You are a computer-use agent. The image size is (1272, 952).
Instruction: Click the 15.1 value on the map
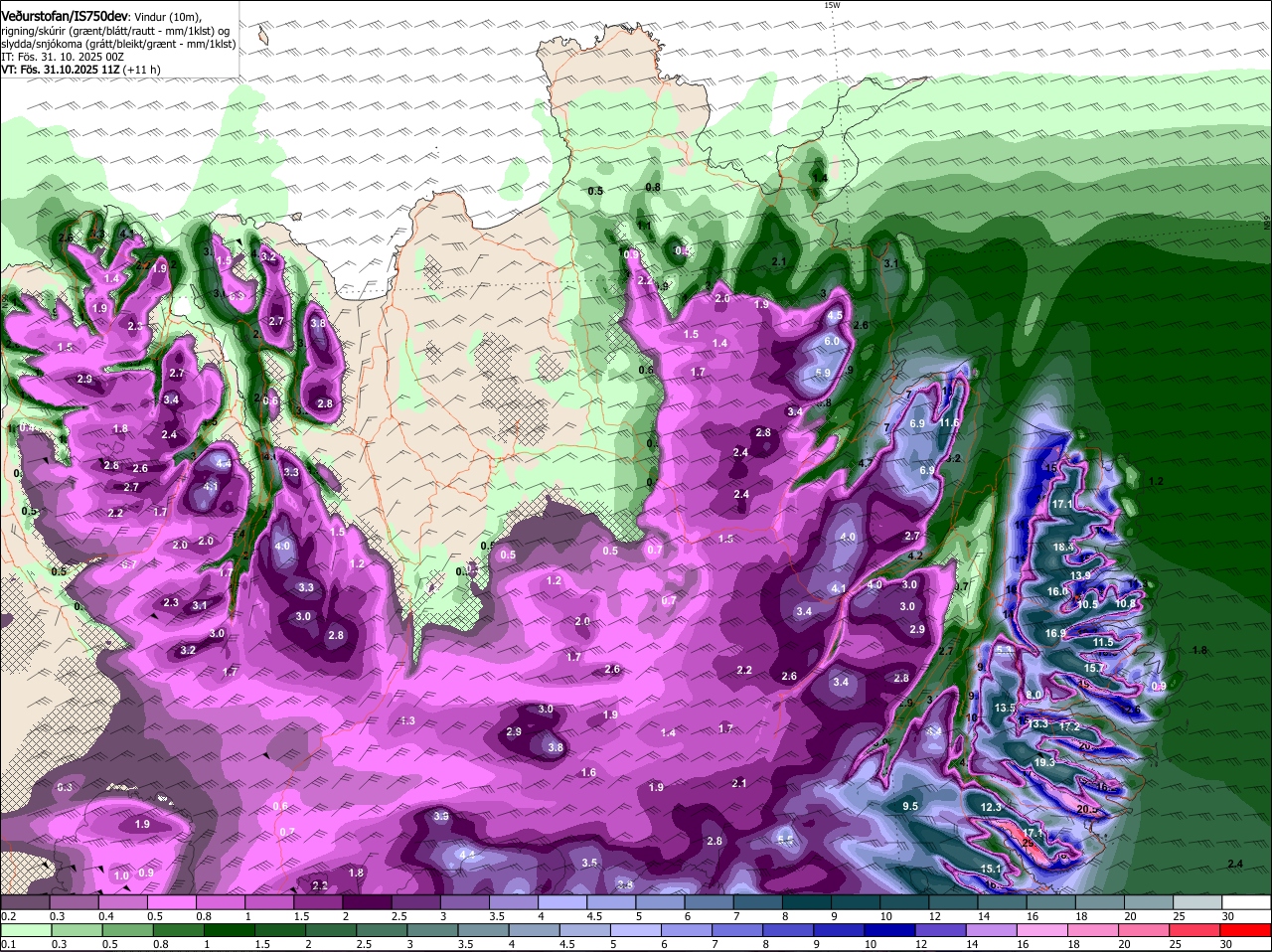point(991,870)
